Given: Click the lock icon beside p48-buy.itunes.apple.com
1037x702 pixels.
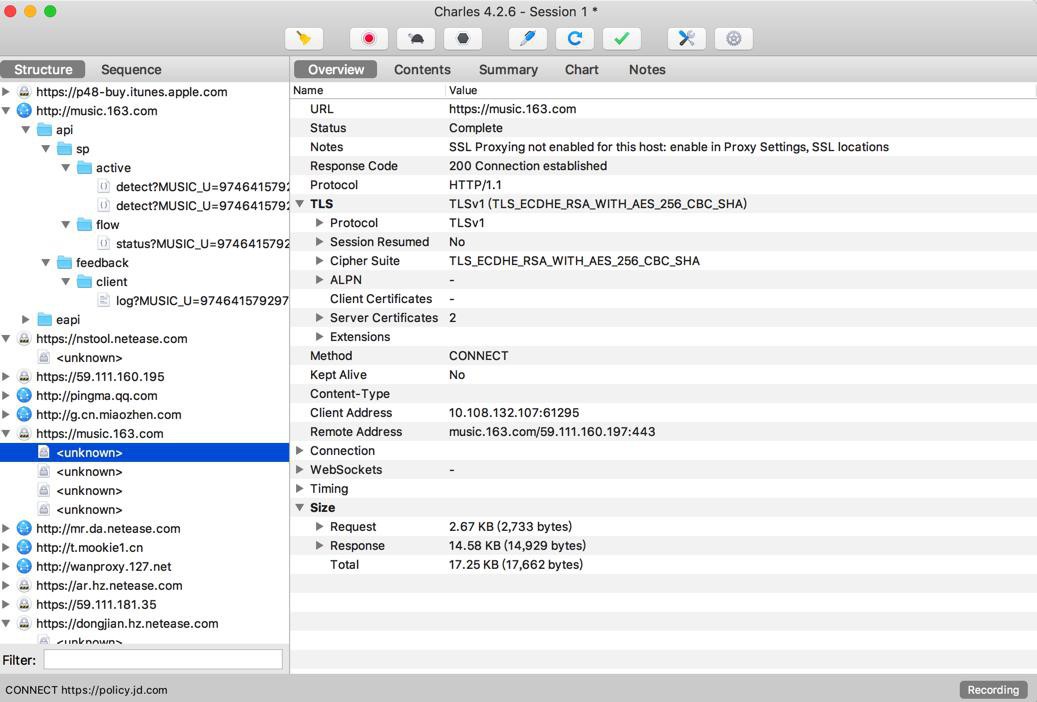Looking at the screenshot, I should [x=24, y=92].
